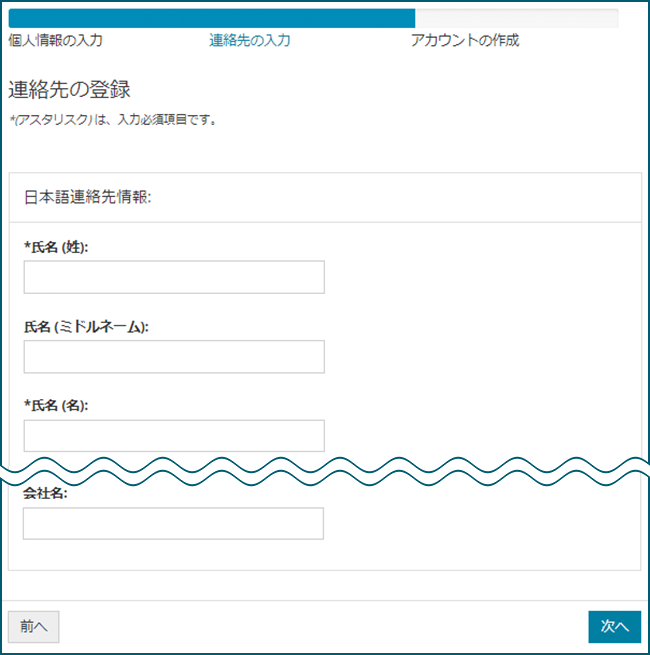This screenshot has width=650, height=655.
Task: Click the wavy omission divider line
Action: coord(325,471)
